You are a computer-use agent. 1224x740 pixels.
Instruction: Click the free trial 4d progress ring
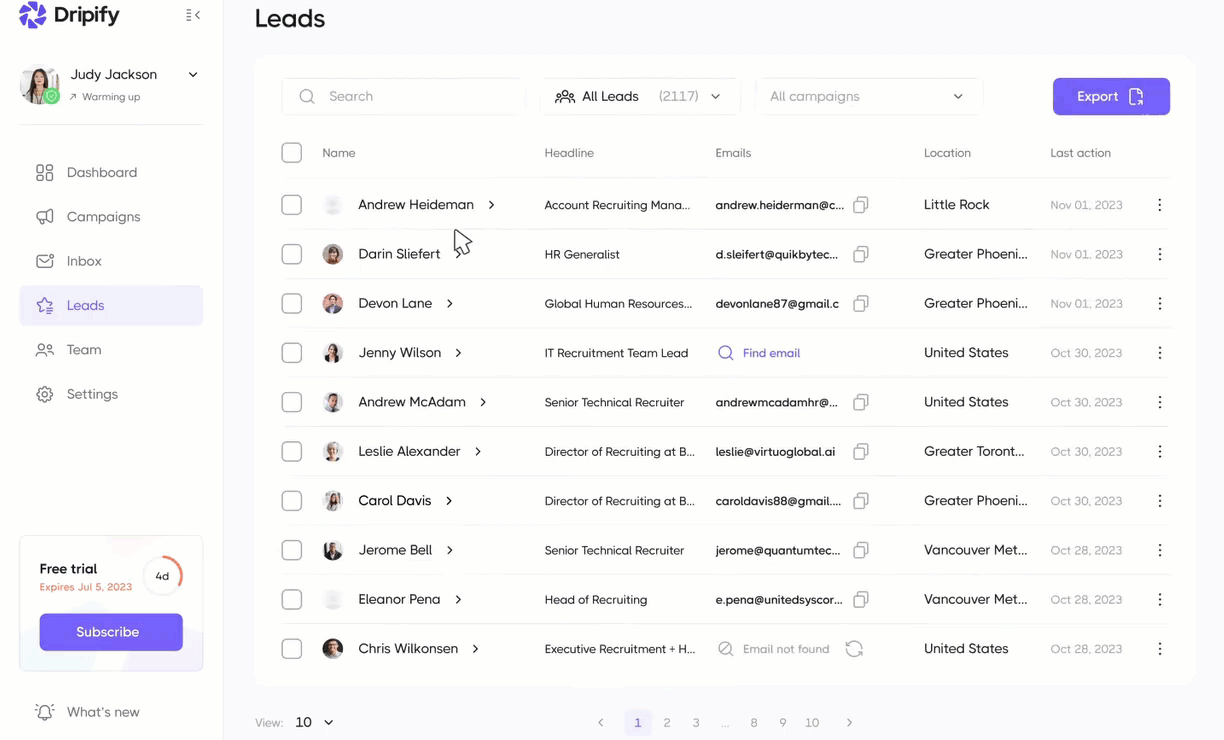[162, 576]
